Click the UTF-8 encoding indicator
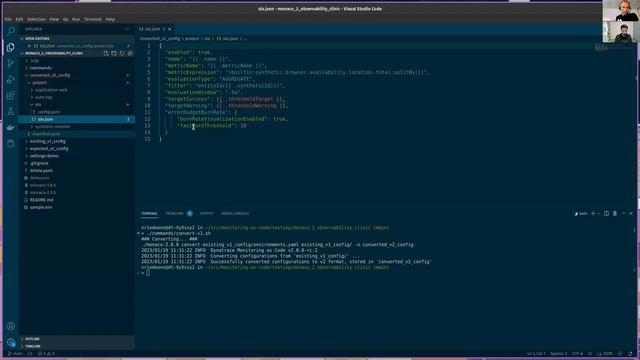The width and height of the screenshot is (640, 360). tap(577, 353)
